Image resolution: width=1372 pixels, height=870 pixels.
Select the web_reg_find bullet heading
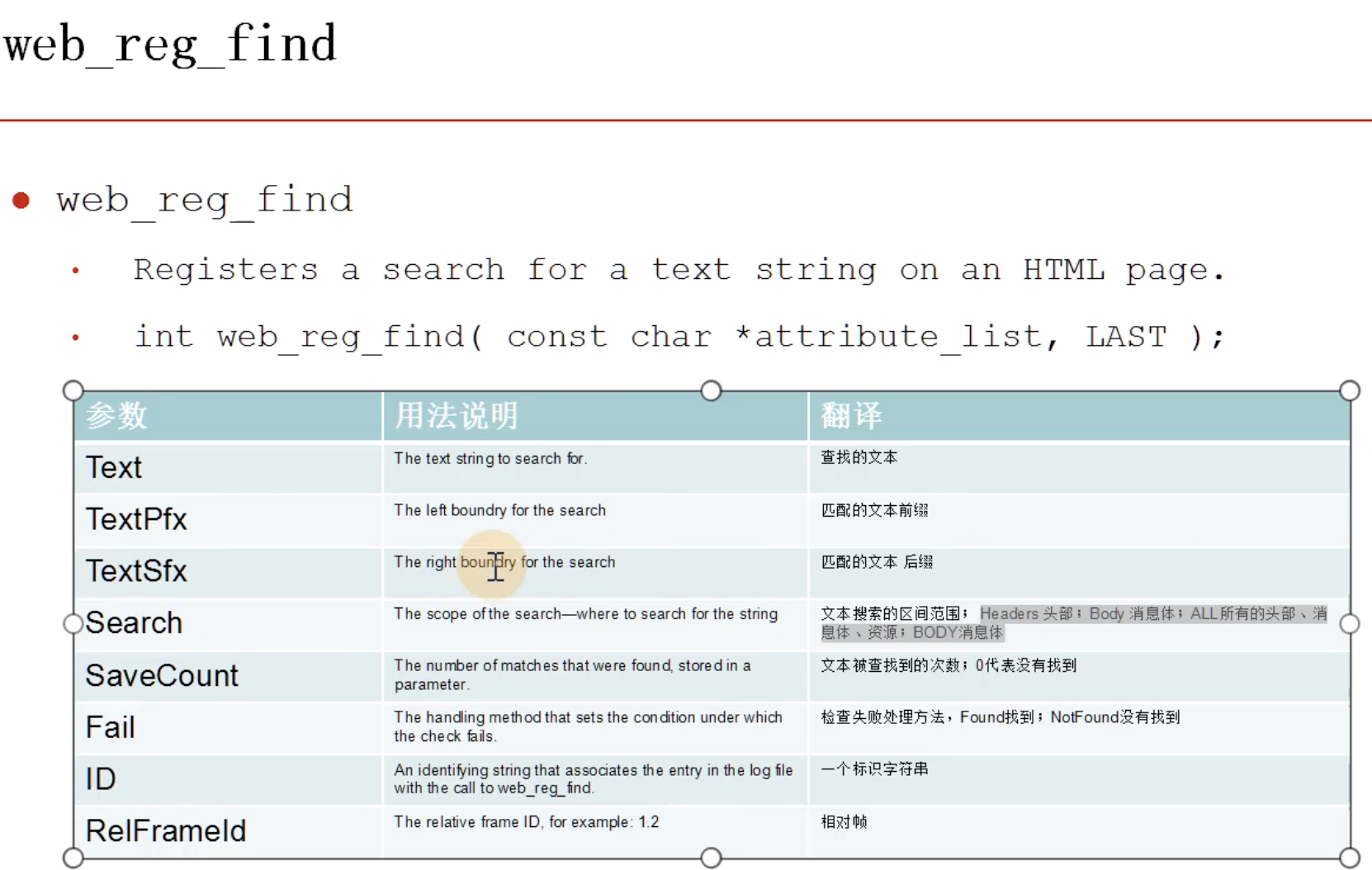[205, 202]
